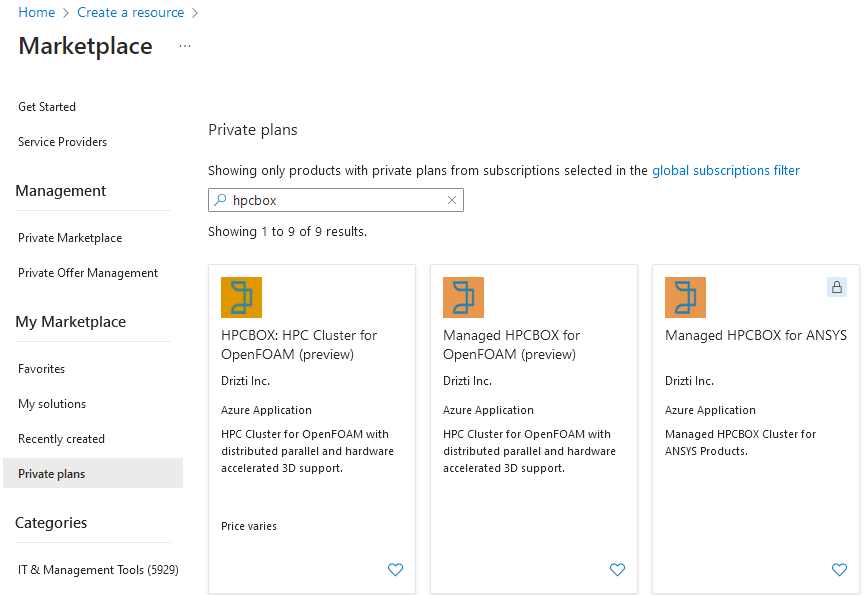Open Private Offer Management
This screenshot has height=595, width=866.
[88, 273]
